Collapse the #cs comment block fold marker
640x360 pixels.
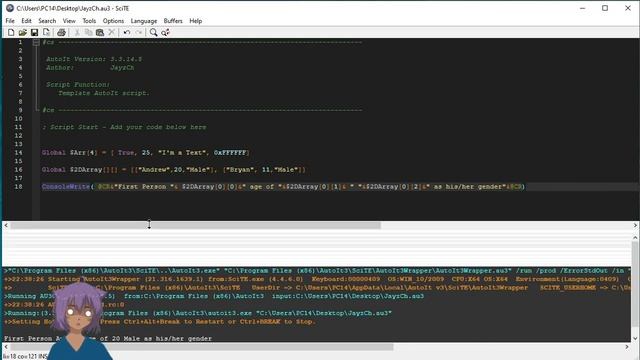pos(36,42)
